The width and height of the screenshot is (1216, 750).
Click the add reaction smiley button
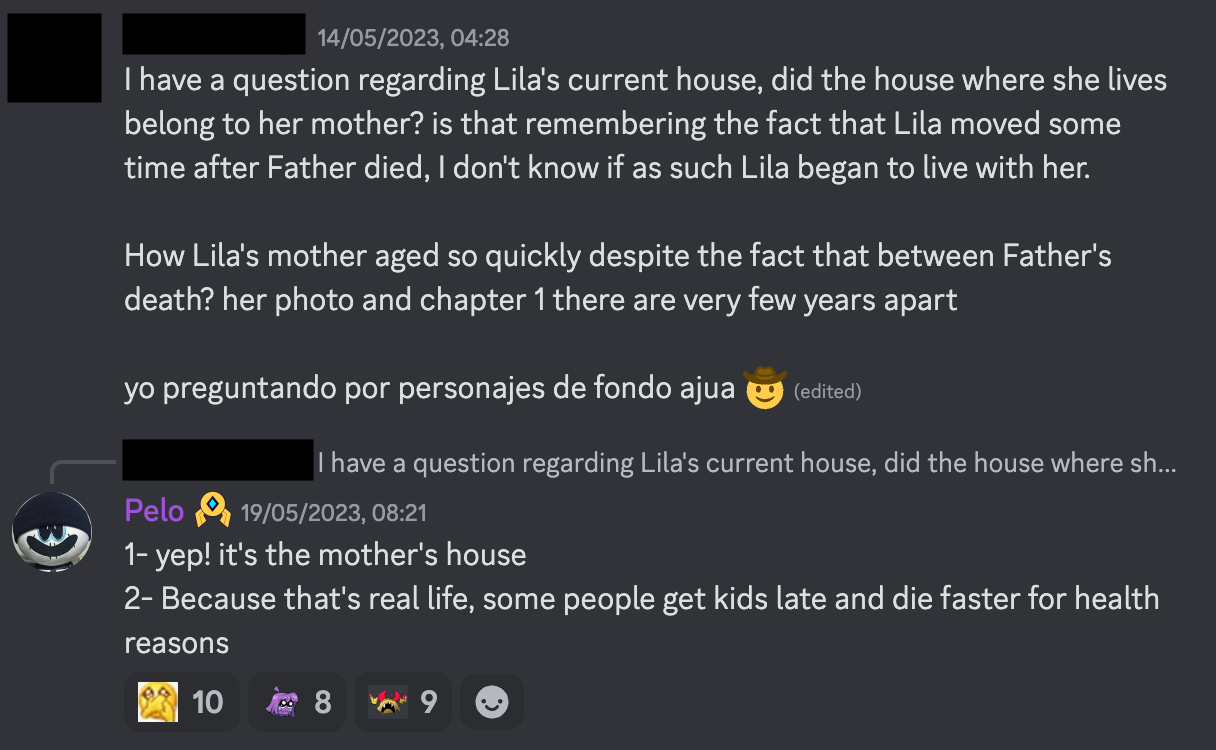point(491,702)
